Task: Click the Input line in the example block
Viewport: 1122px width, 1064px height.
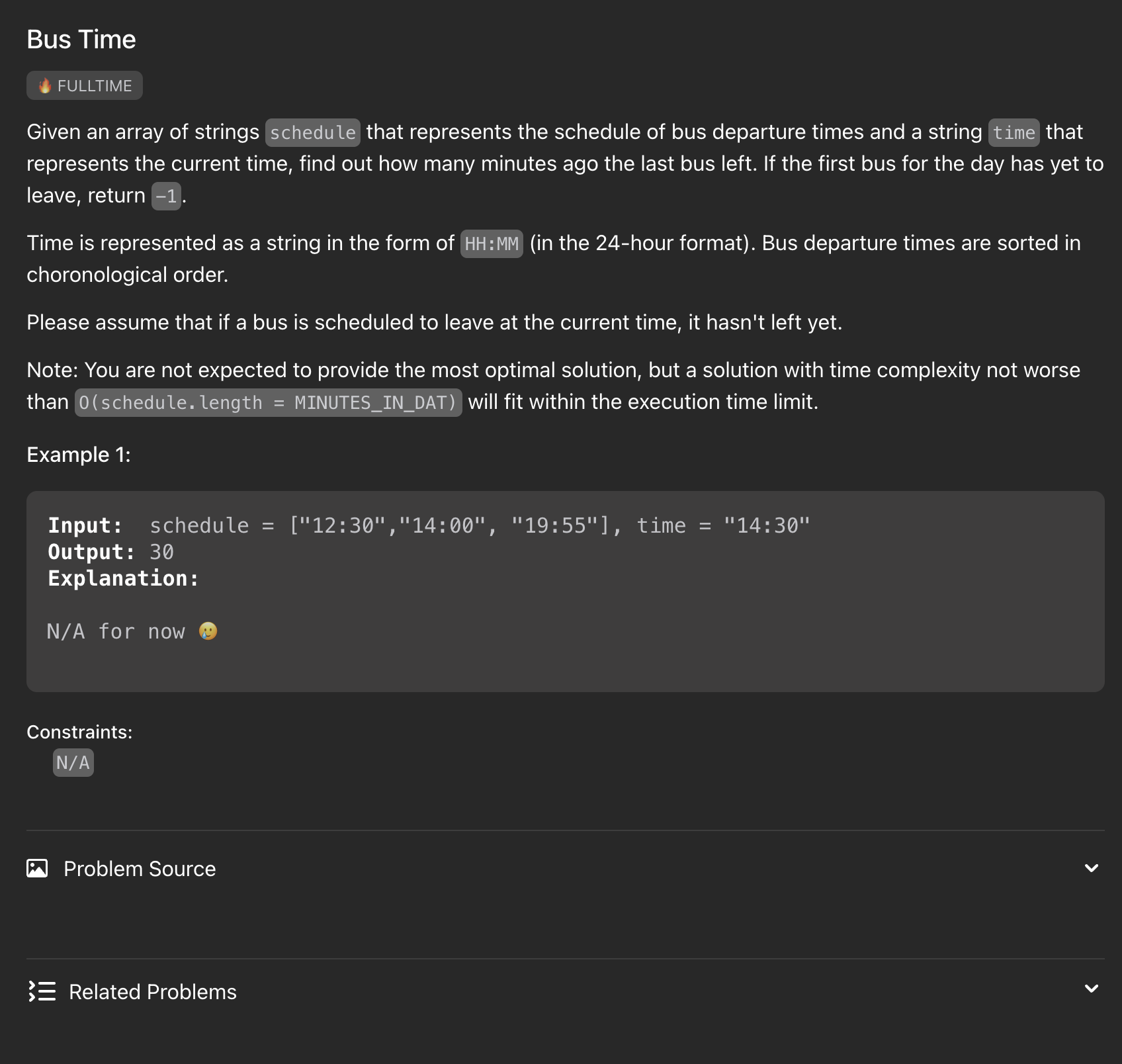Action: point(429,525)
